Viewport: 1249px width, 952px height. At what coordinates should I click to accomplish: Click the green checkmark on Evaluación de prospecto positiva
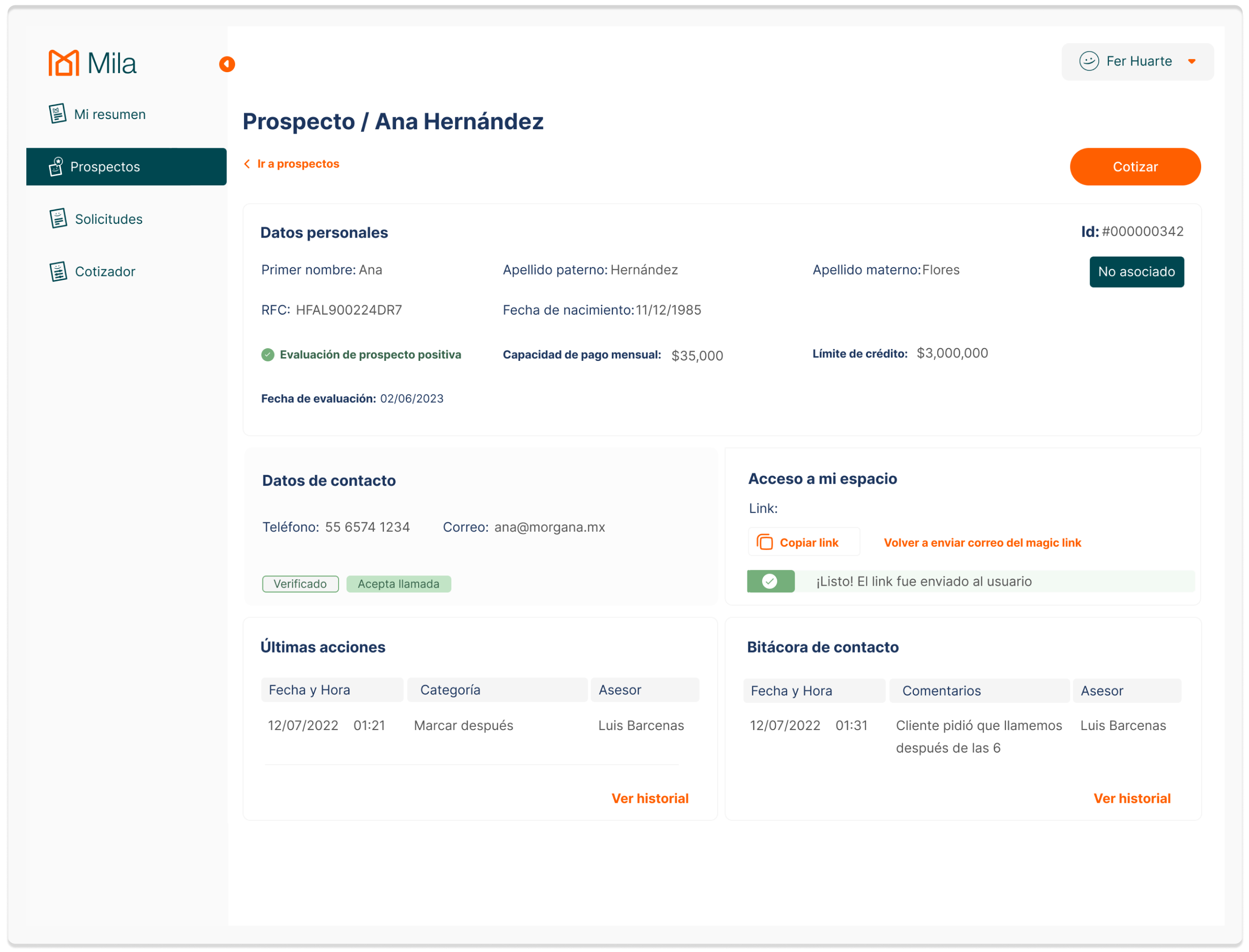(267, 354)
